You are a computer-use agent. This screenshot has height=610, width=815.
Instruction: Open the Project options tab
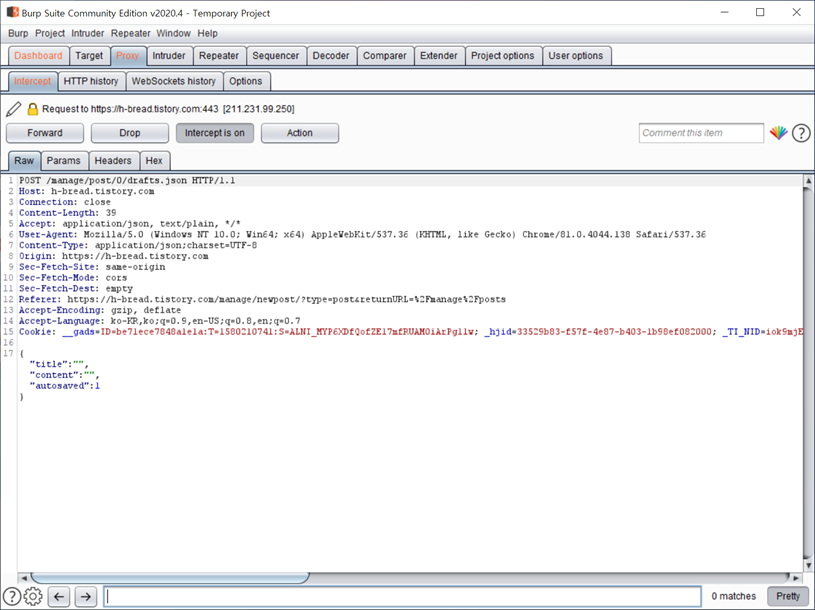point(503,56)
